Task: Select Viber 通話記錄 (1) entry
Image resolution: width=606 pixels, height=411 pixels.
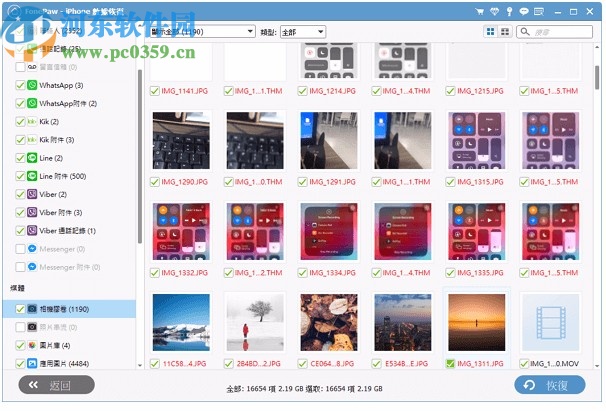Action: point(68,230)
